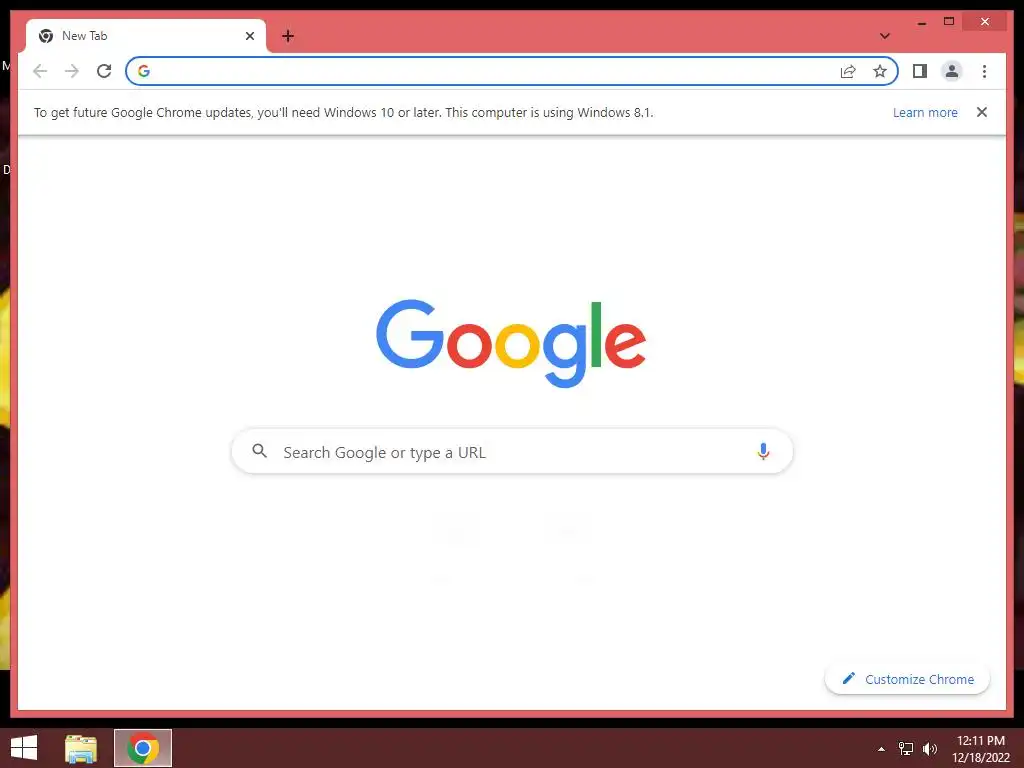Click the magnifier icon in search box
The height and width of the screenshot is (768, 1024).
pos(259,451)
